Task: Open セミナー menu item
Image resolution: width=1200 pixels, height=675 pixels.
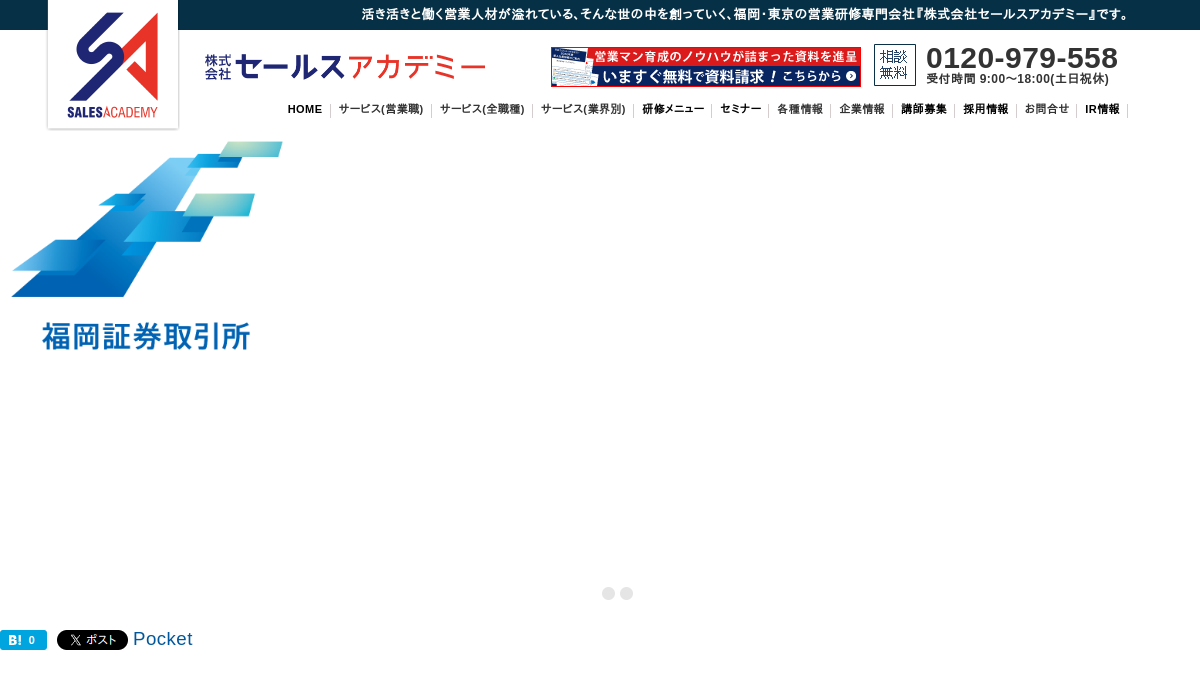Action: coord(741,109)
